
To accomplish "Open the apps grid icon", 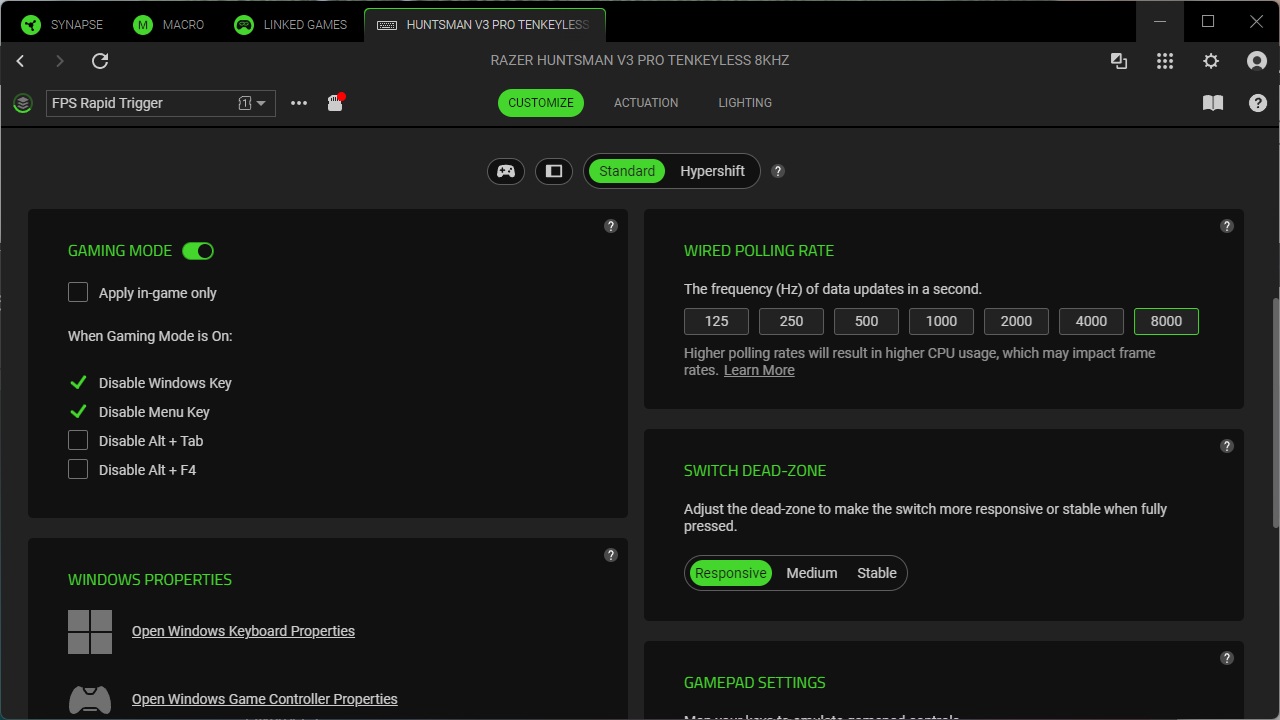I will 1164,61.
